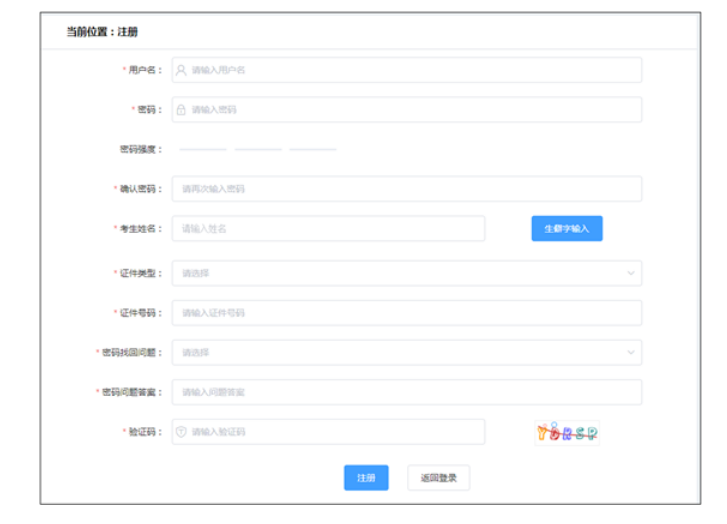The height and width of the screenshot is (524, 727).
Task: Submit form with the 注册 button
Action: tap(366, 478)
